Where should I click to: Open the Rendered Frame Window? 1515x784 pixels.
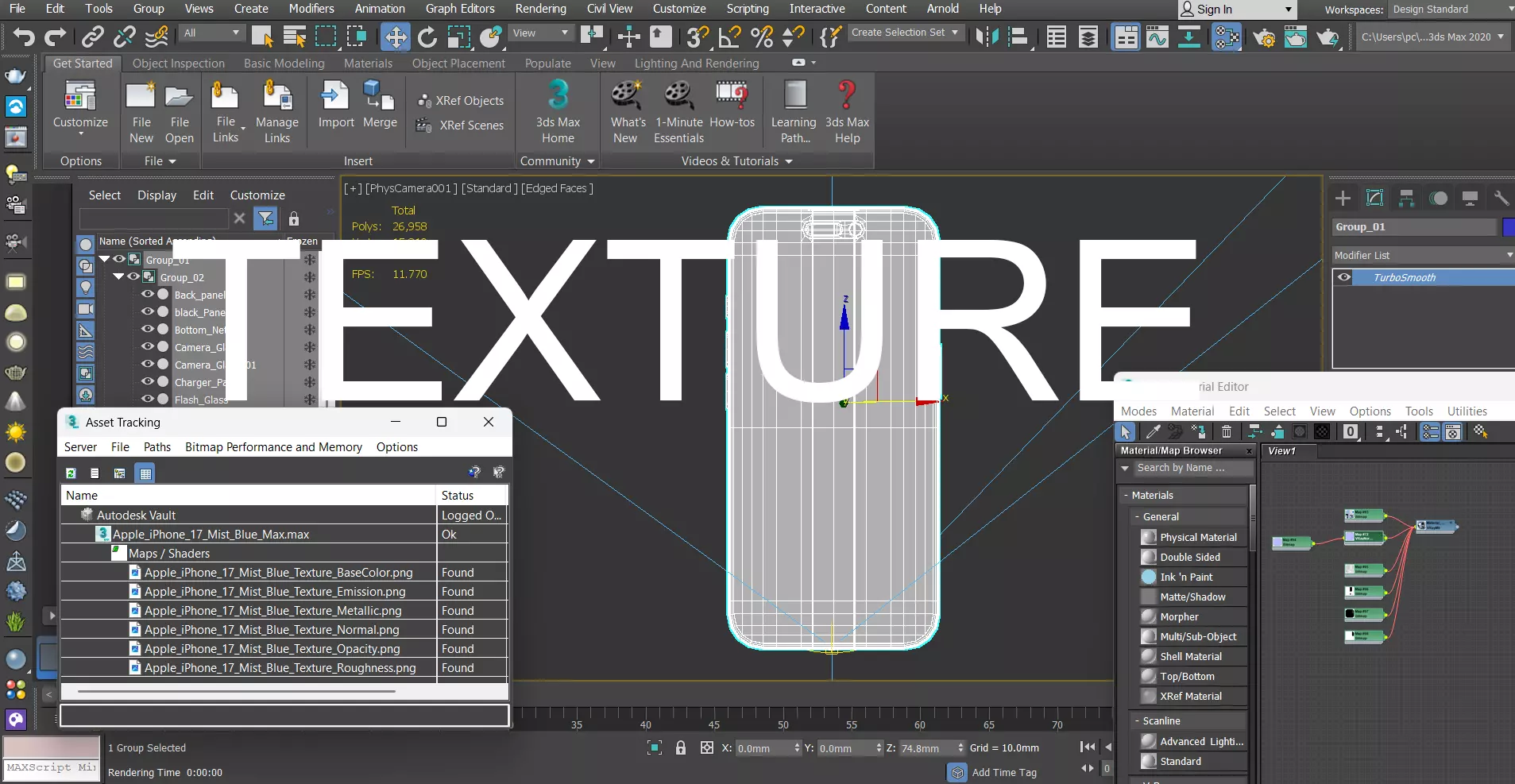1296,37
